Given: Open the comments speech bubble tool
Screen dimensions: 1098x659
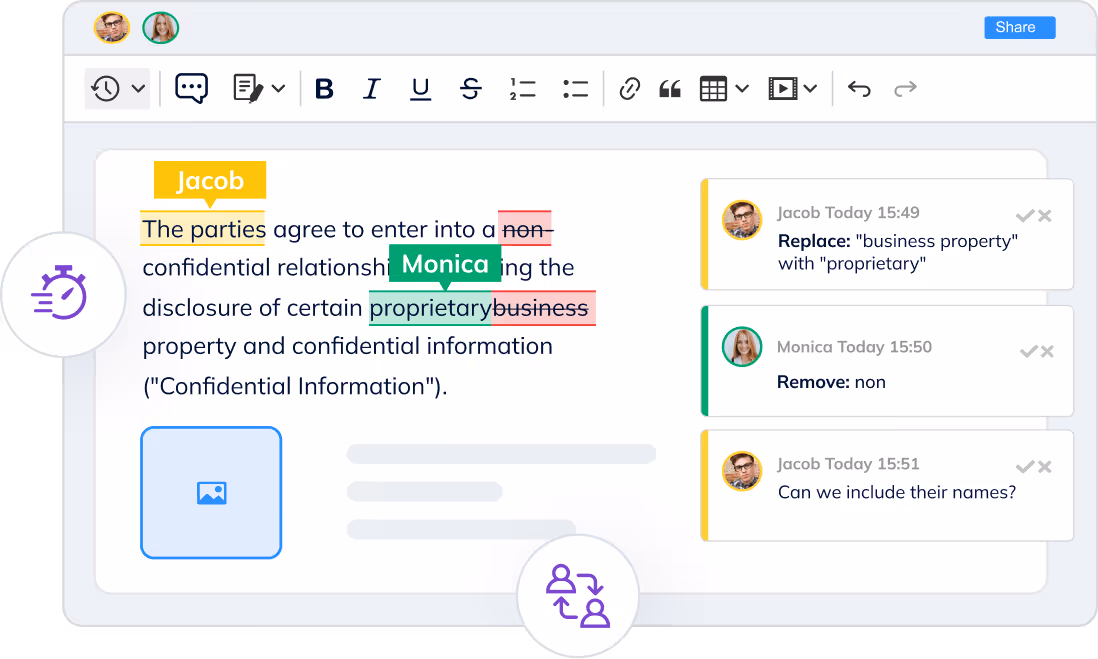Looking at the screenshot, I should click(190, 88).
